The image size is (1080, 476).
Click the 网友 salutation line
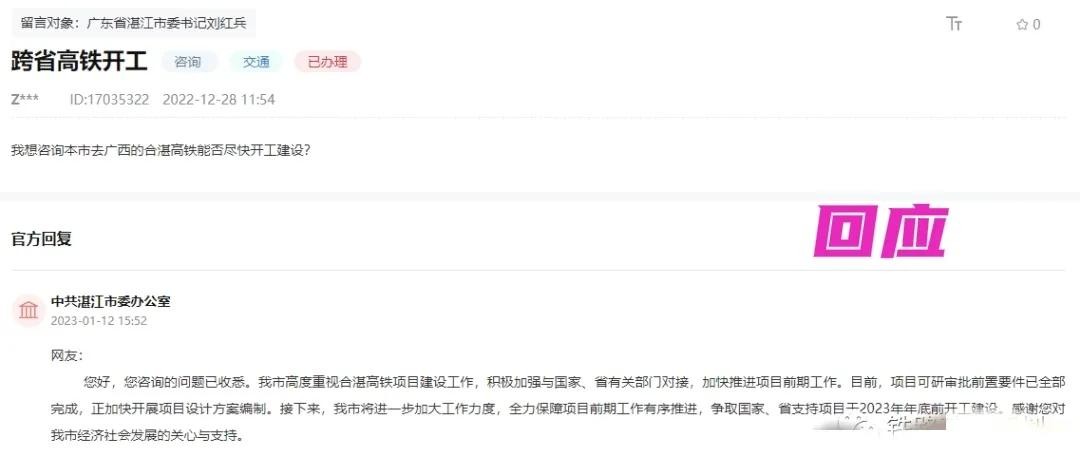pos(67,356)
